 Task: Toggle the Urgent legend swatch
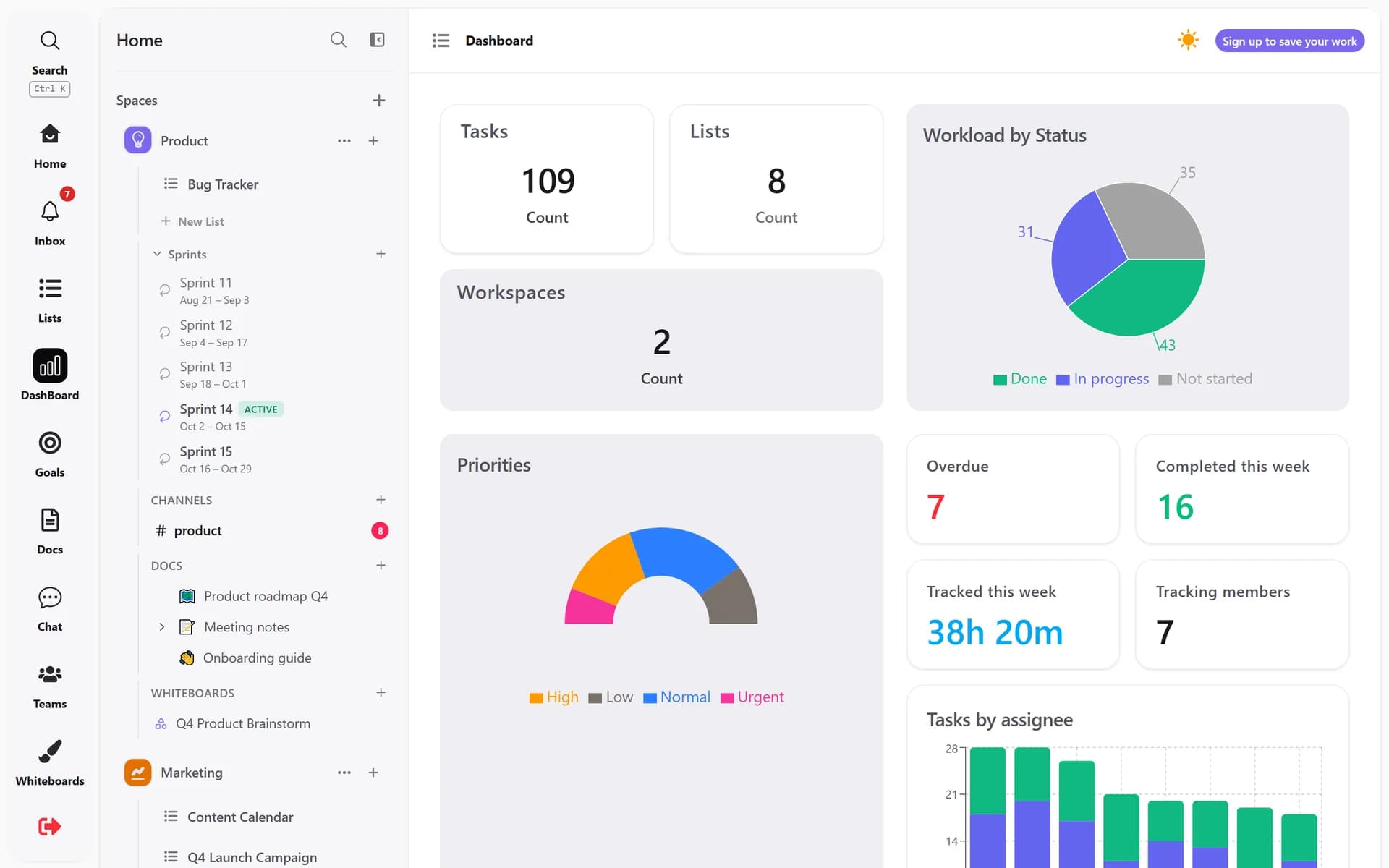click(727, 698)
